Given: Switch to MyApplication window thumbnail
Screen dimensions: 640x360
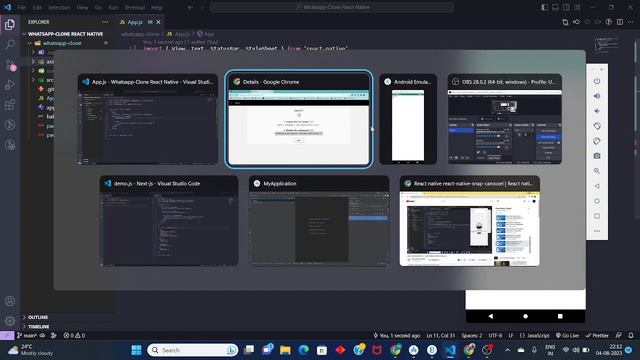Looking at the screenshot, I should (319, 221).
